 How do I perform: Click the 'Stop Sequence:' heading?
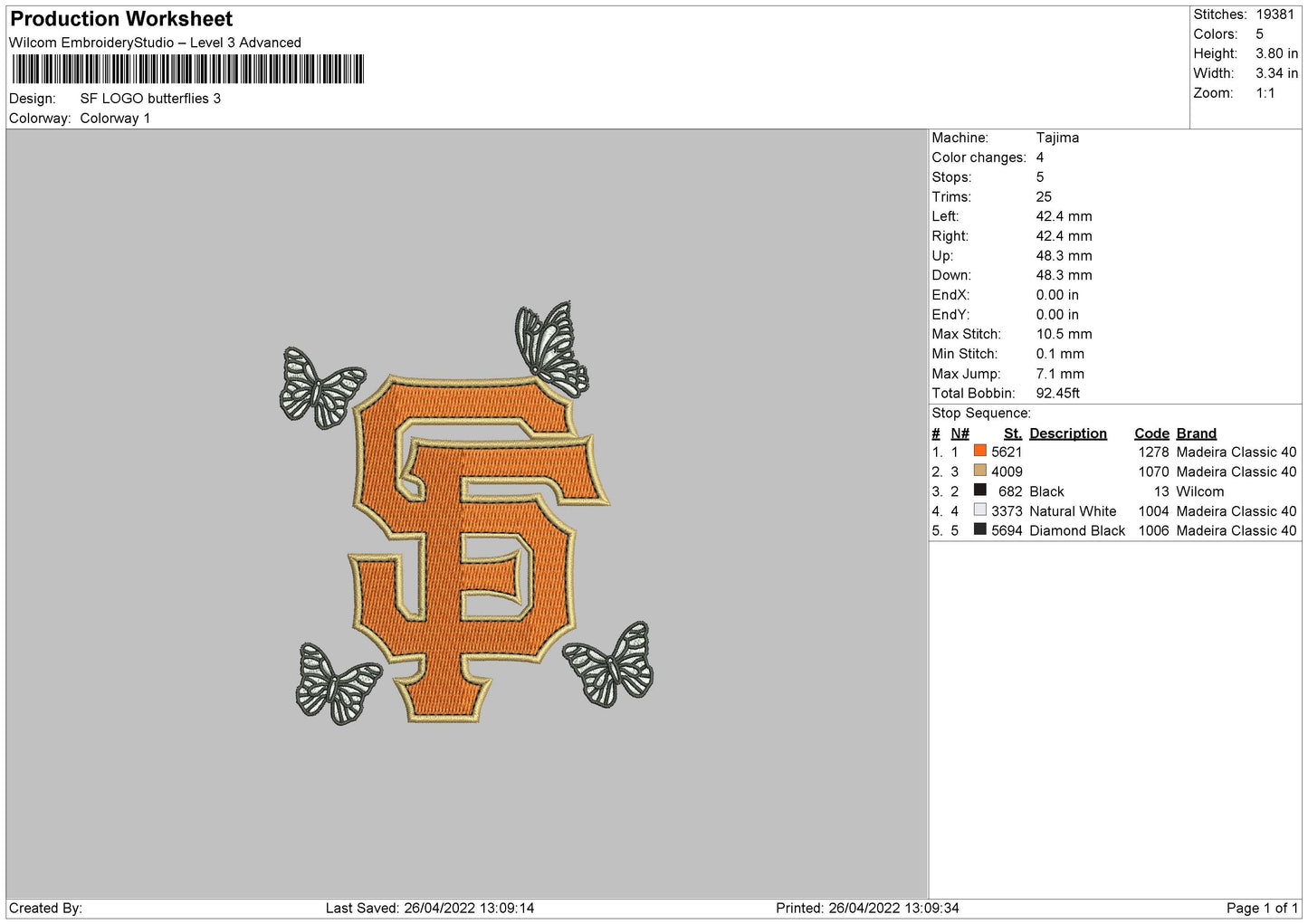point(981,413)
